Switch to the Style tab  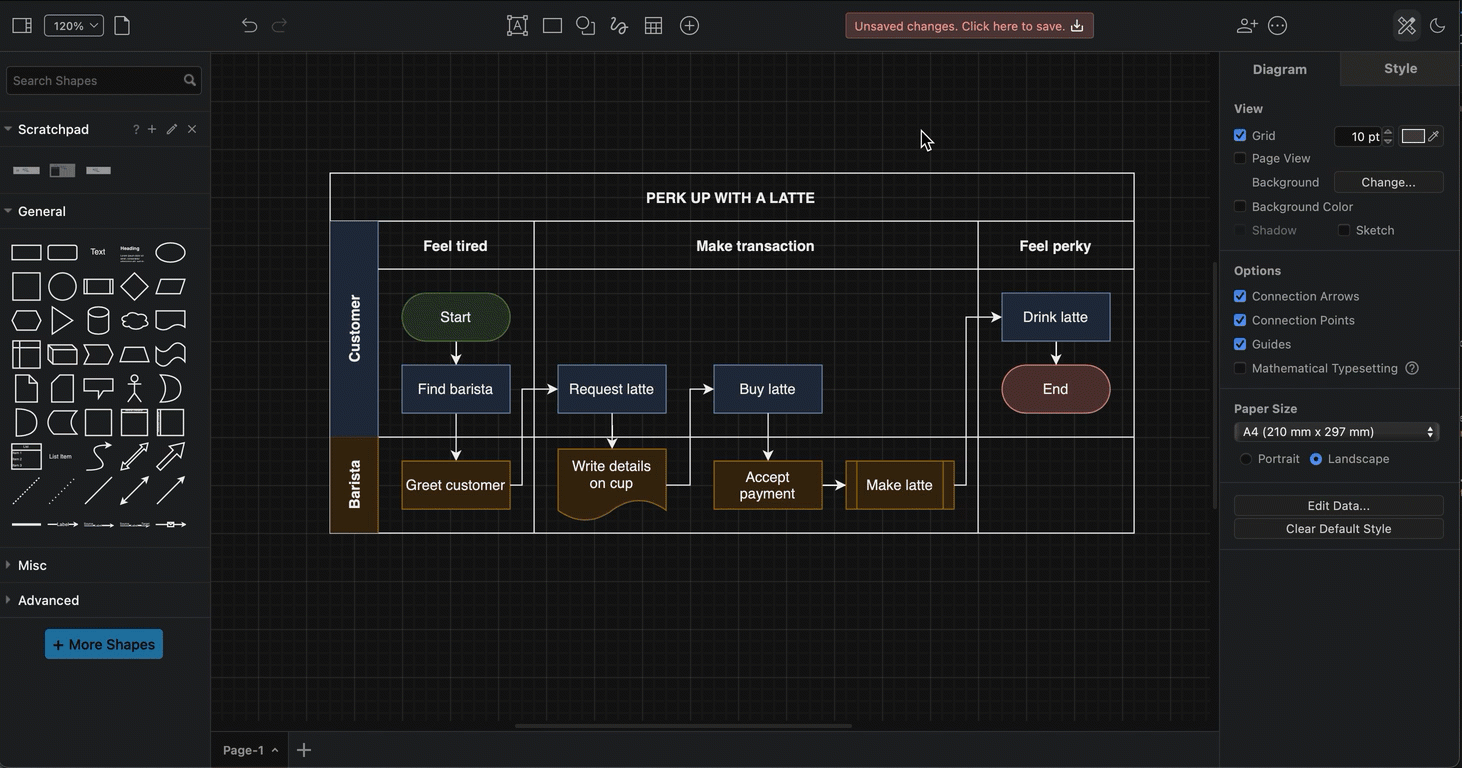pos(1400,69)
